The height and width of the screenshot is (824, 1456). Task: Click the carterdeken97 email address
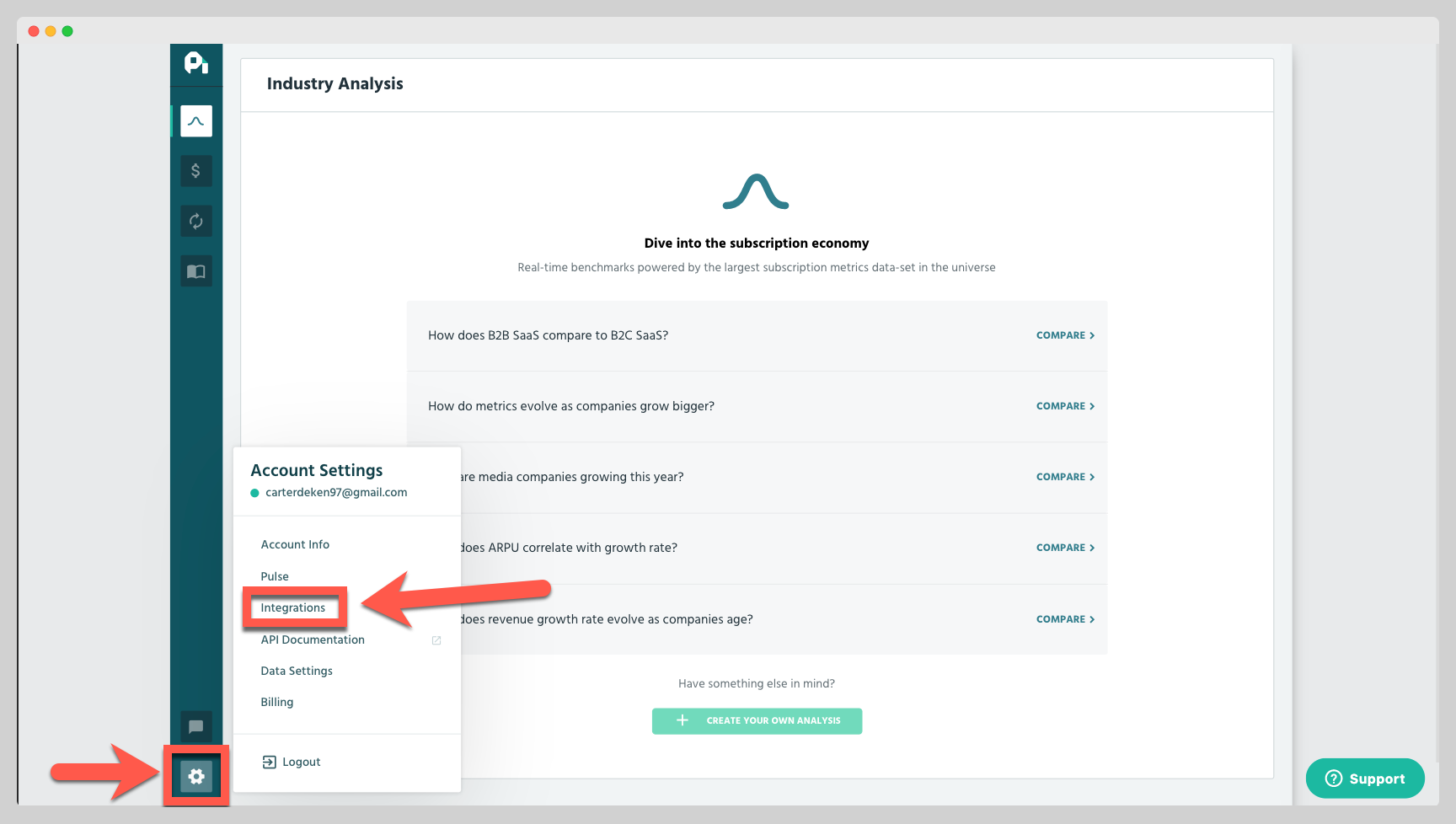[x=335, y=492]
